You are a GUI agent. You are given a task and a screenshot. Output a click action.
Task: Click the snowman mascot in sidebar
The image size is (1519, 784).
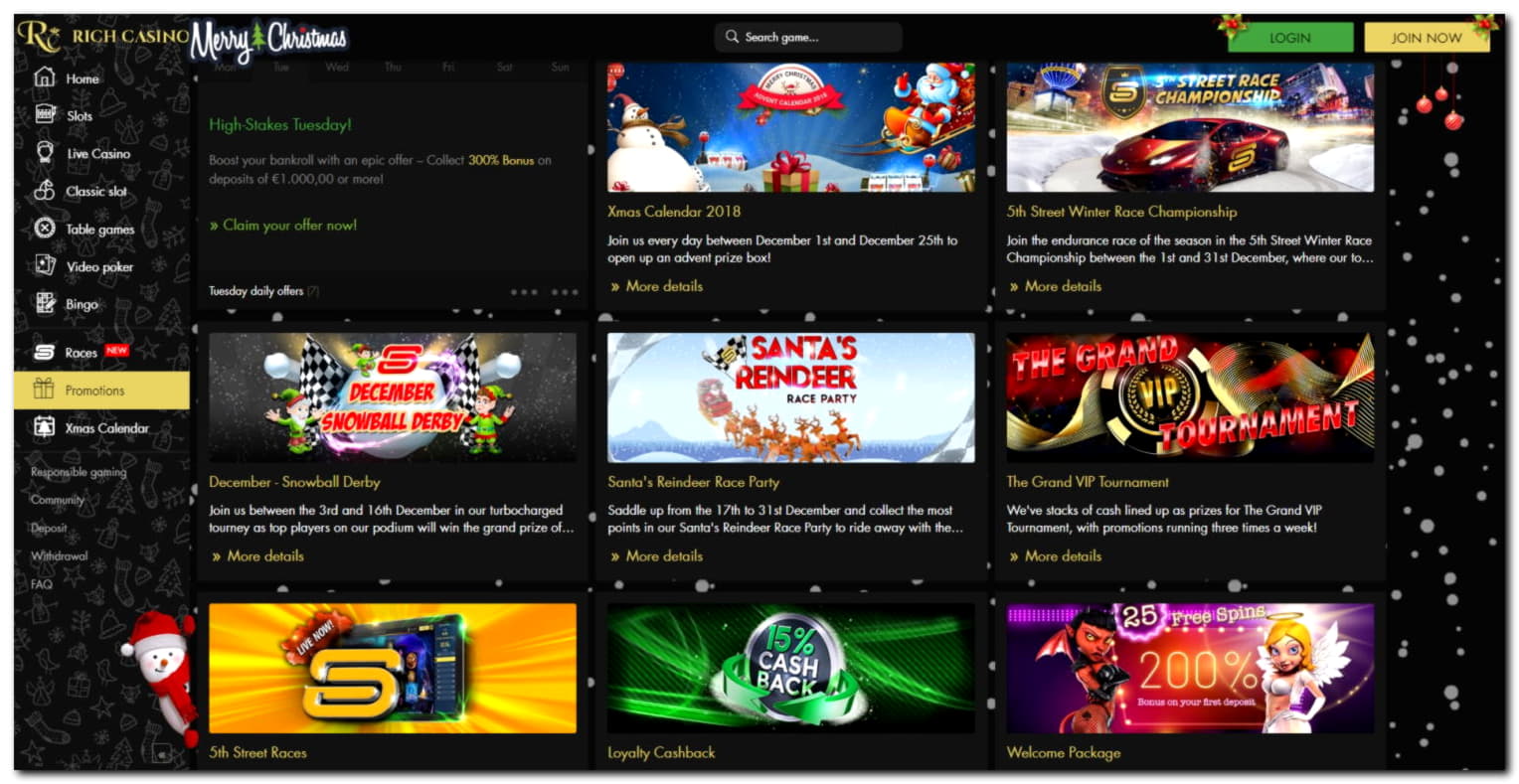[162, 678]
